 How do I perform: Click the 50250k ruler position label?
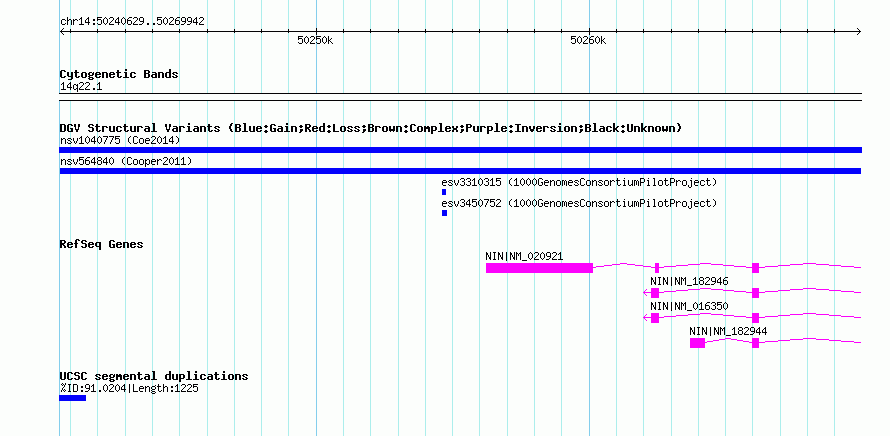(x=315, y=40)
